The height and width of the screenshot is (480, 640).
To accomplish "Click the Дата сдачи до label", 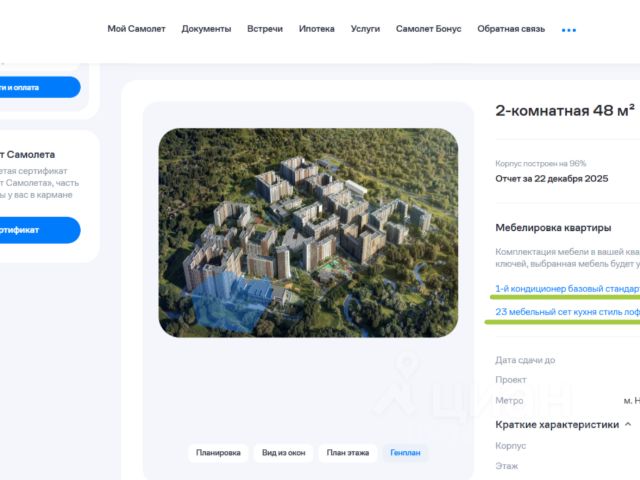I will [x=525, y=360].
